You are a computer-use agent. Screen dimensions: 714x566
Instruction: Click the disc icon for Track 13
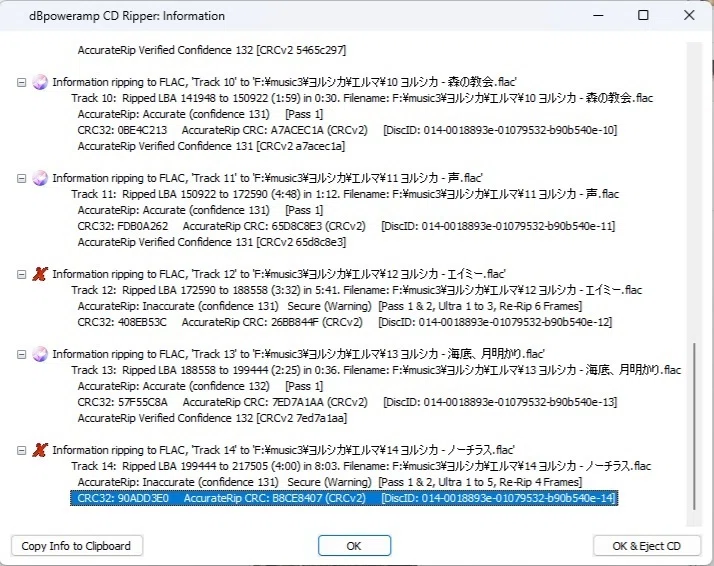[40, 354]
